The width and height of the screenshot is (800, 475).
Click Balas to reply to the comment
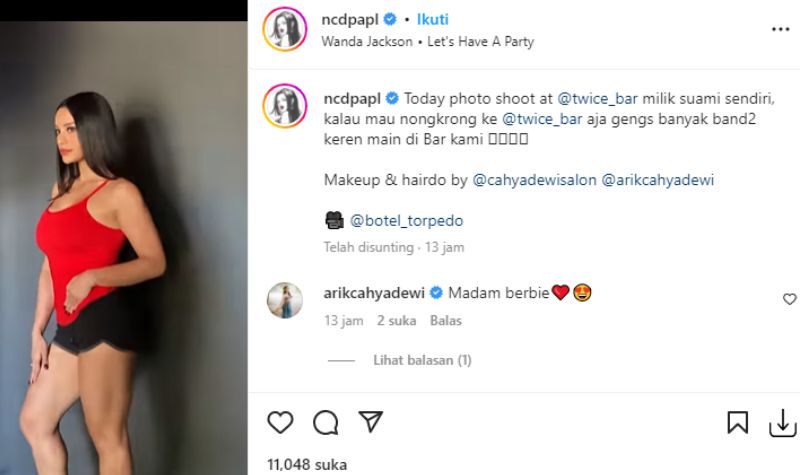445,321
